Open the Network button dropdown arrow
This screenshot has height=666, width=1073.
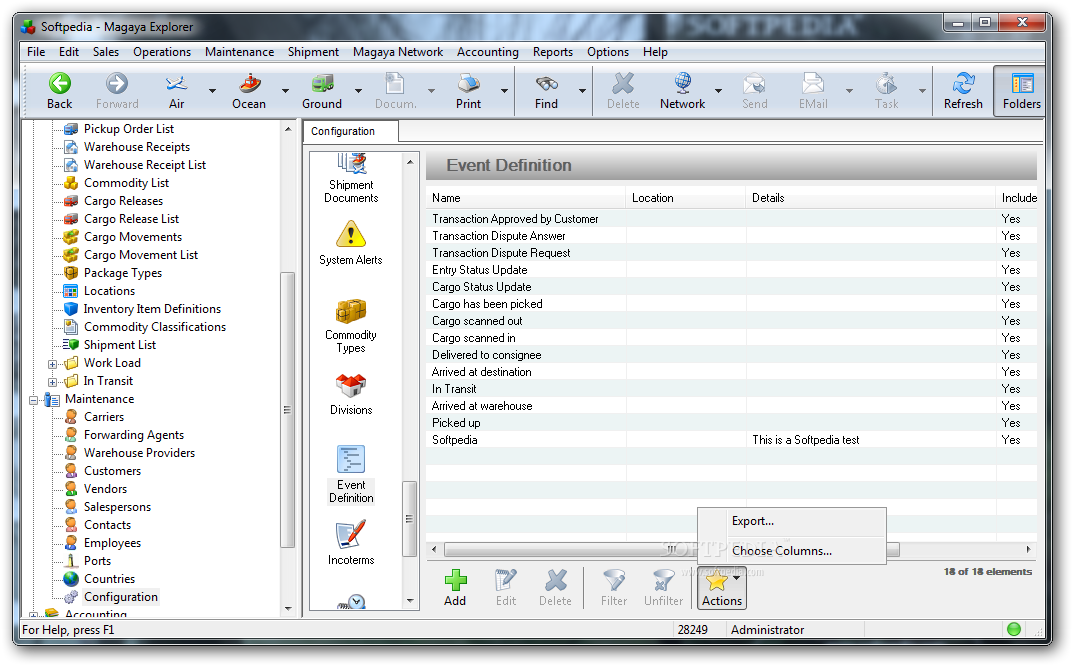pos(719,90)
